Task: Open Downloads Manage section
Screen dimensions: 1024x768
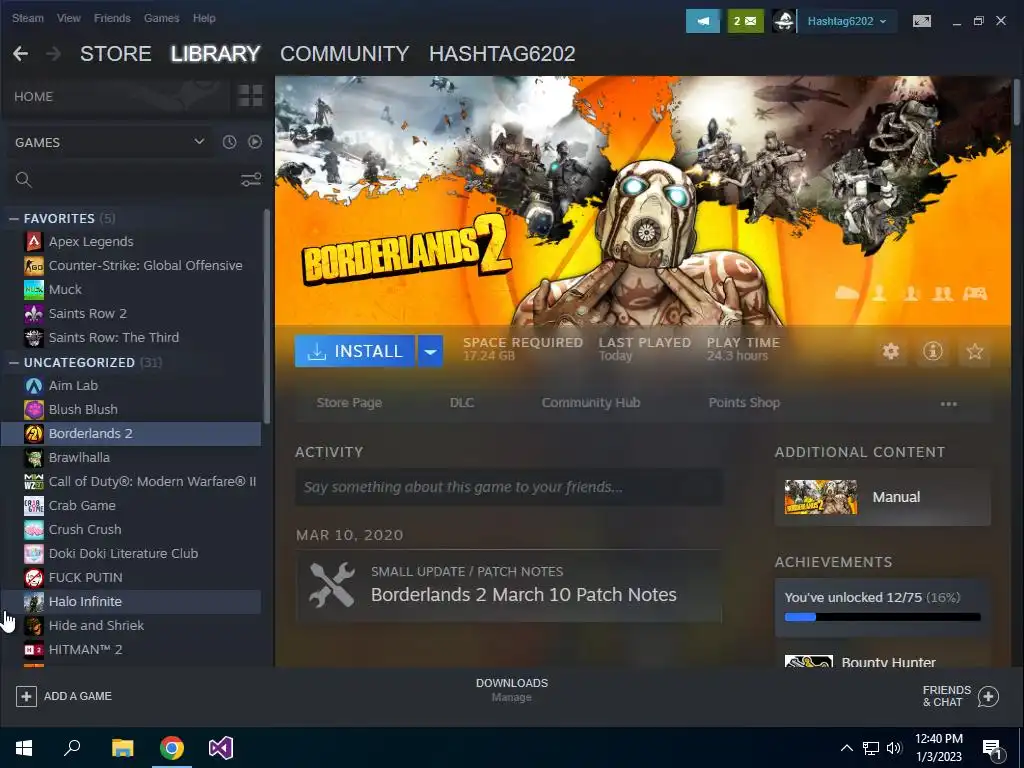Action: tap(512, 690)
